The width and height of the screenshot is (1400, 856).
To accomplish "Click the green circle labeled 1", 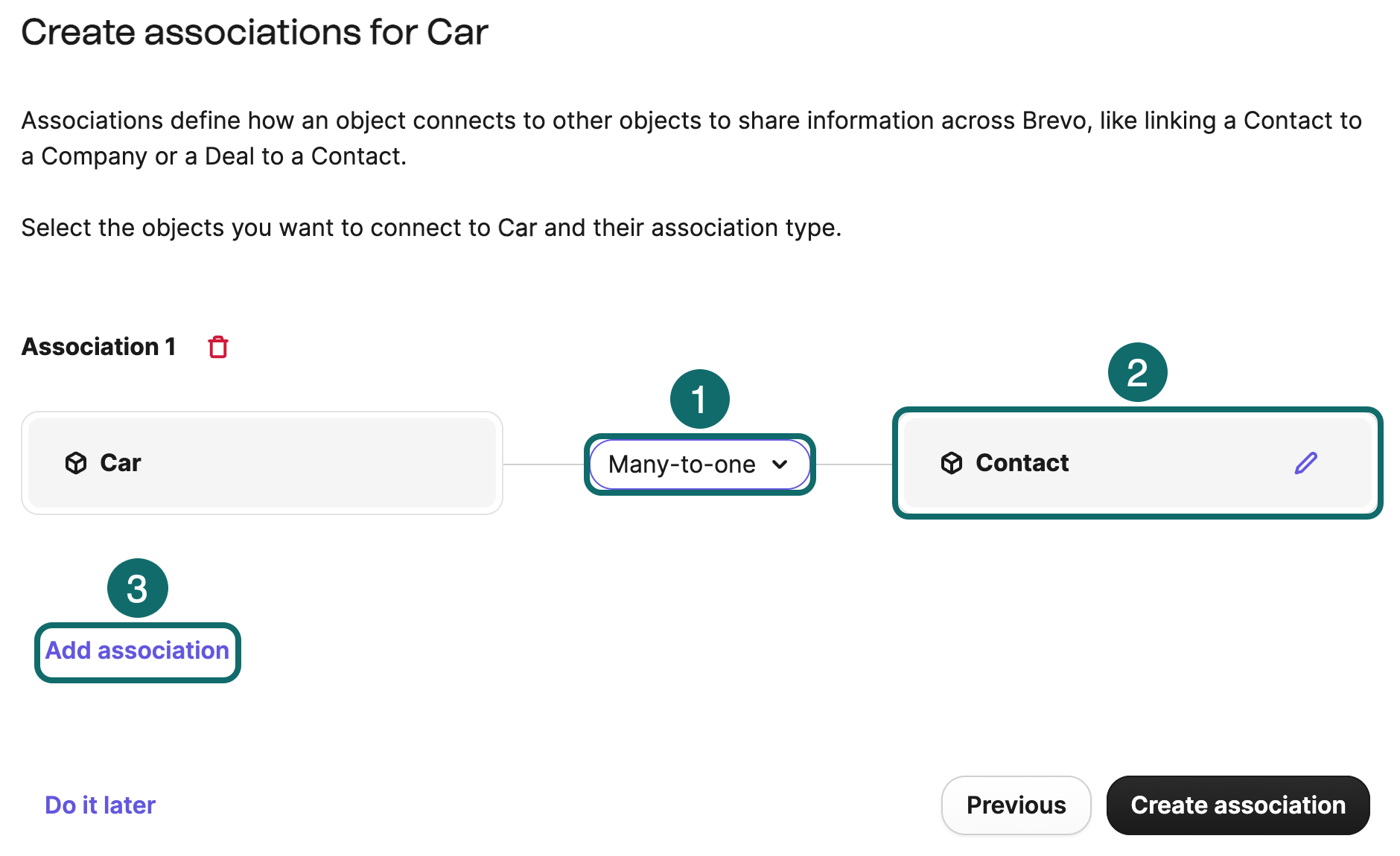I will 699,399.
